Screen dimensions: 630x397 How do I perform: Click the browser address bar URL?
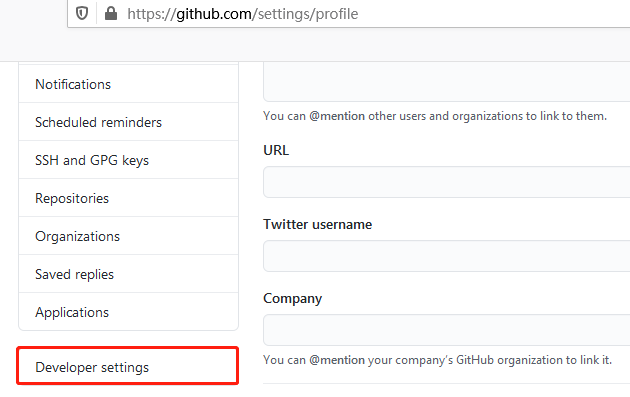pos(242,14)
